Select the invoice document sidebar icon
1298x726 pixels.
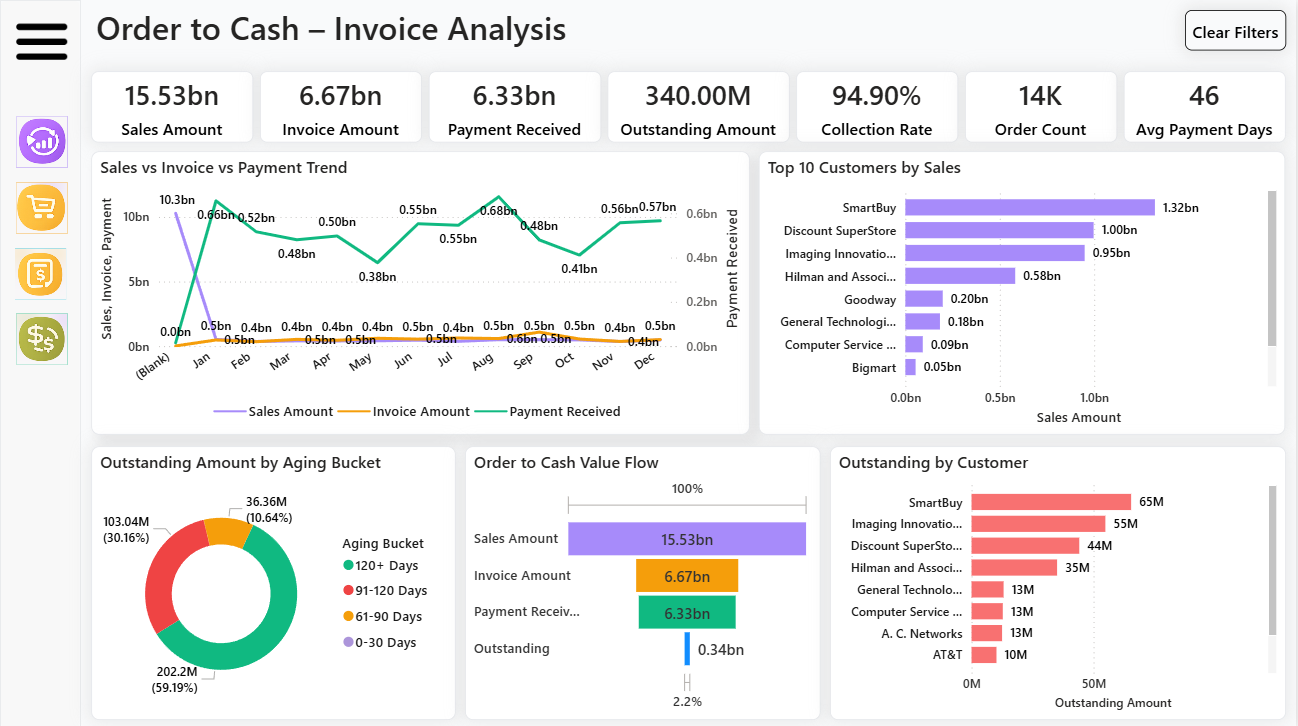point(41,273)
